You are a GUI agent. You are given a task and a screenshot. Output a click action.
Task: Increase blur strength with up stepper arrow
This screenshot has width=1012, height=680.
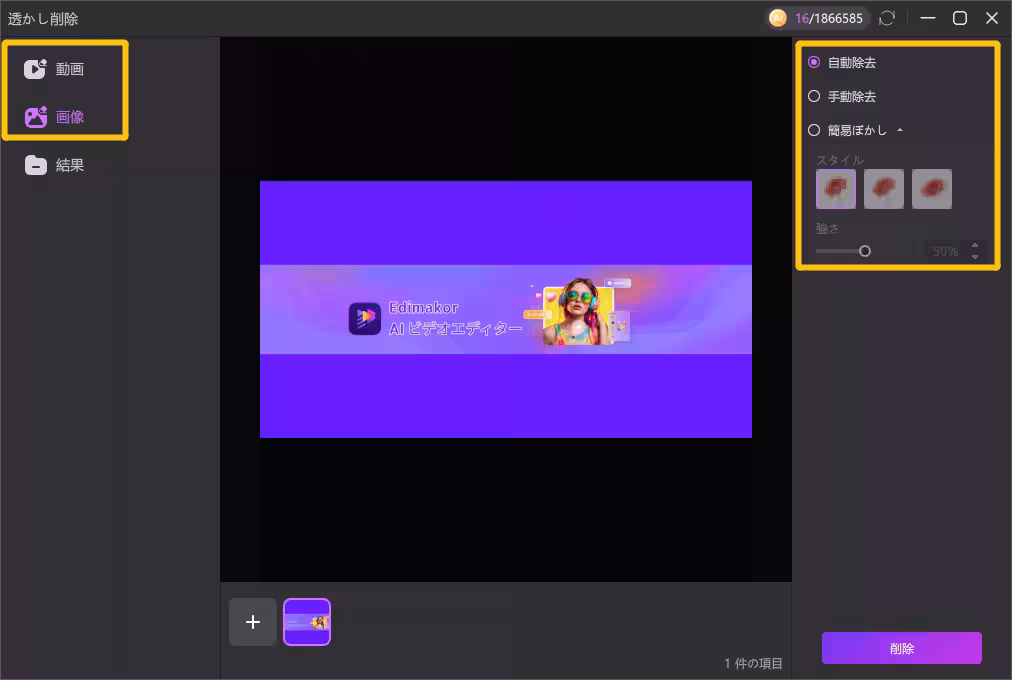tap(975, 245)
